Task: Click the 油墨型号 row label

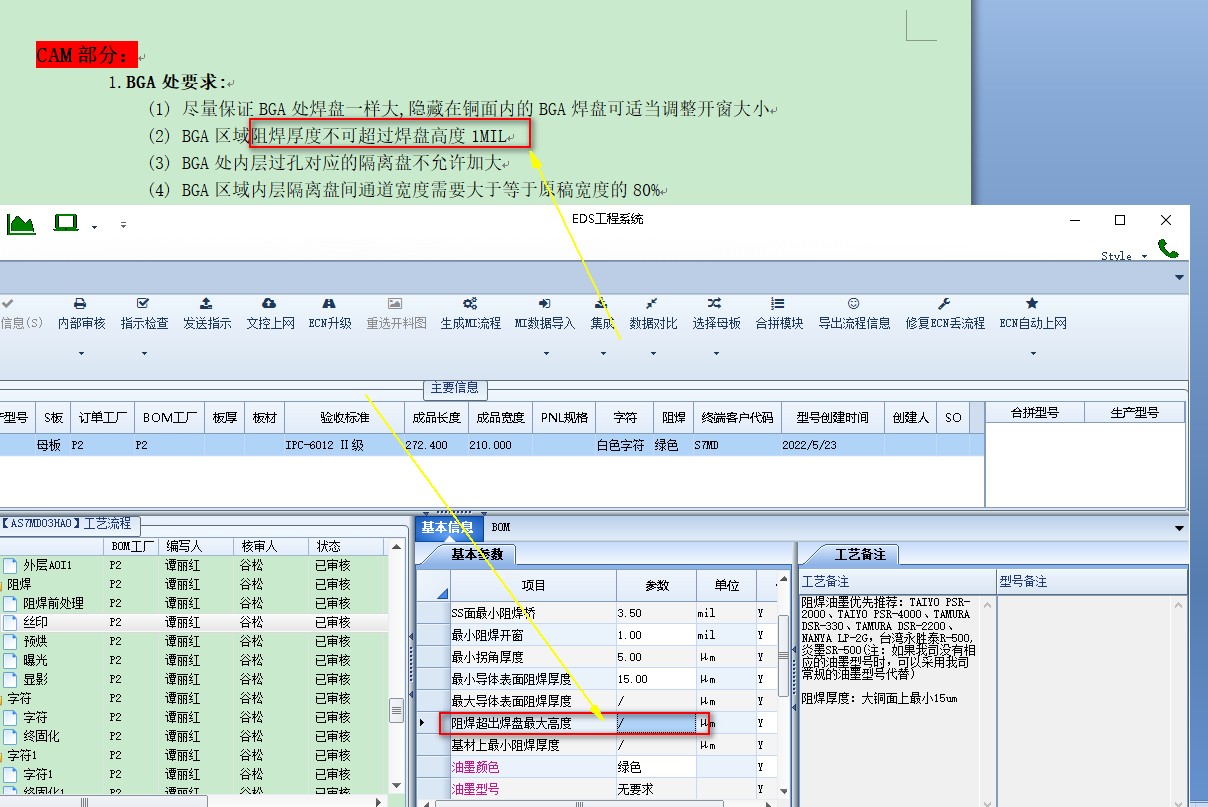Action: (474, 789)
